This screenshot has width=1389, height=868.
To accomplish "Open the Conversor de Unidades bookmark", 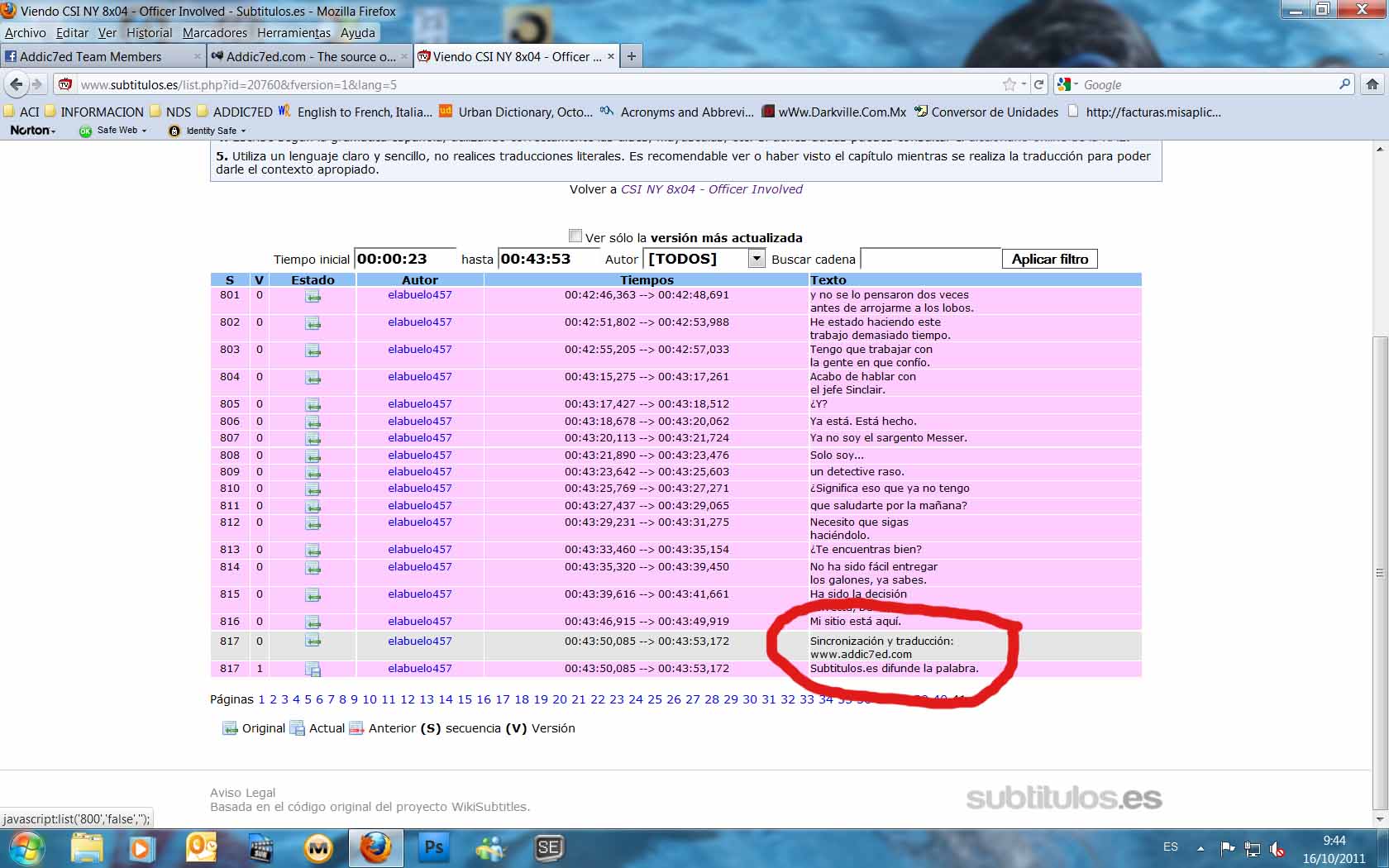I will pyautogui.click(x=986, y=112).
